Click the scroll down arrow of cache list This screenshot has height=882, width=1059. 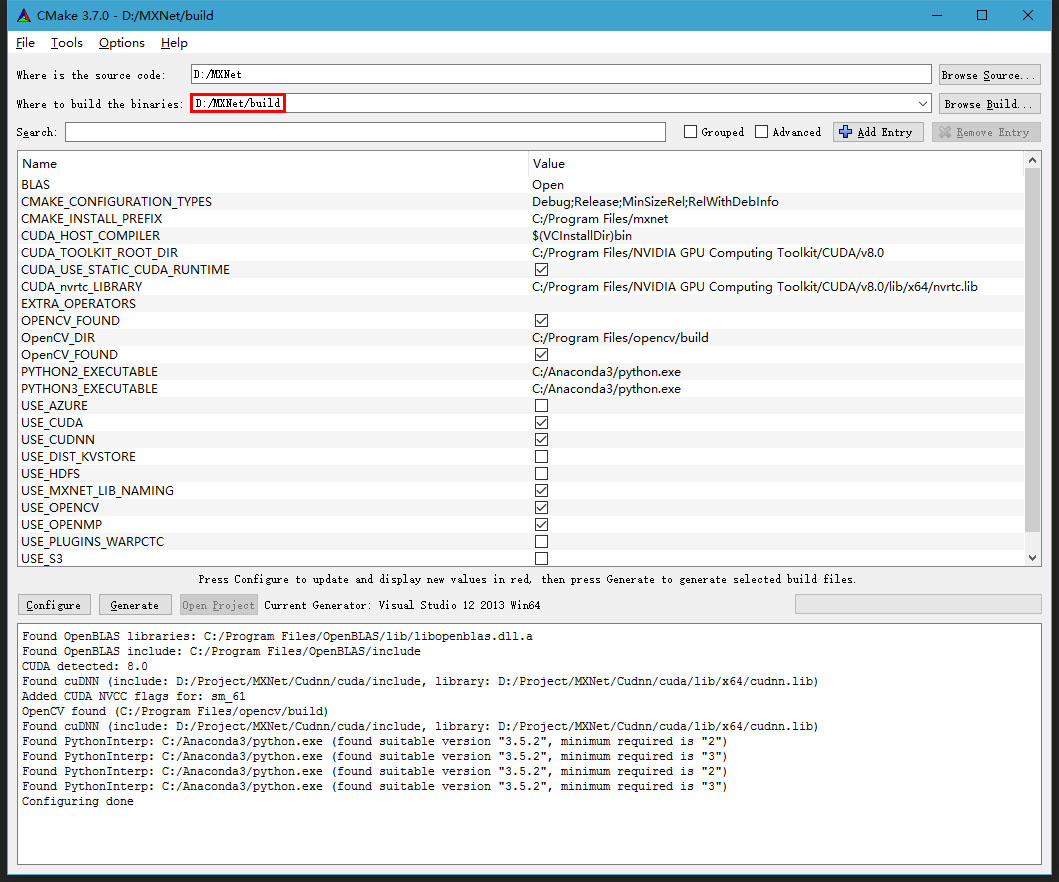pyautogui.click(x=1032, y=558)
